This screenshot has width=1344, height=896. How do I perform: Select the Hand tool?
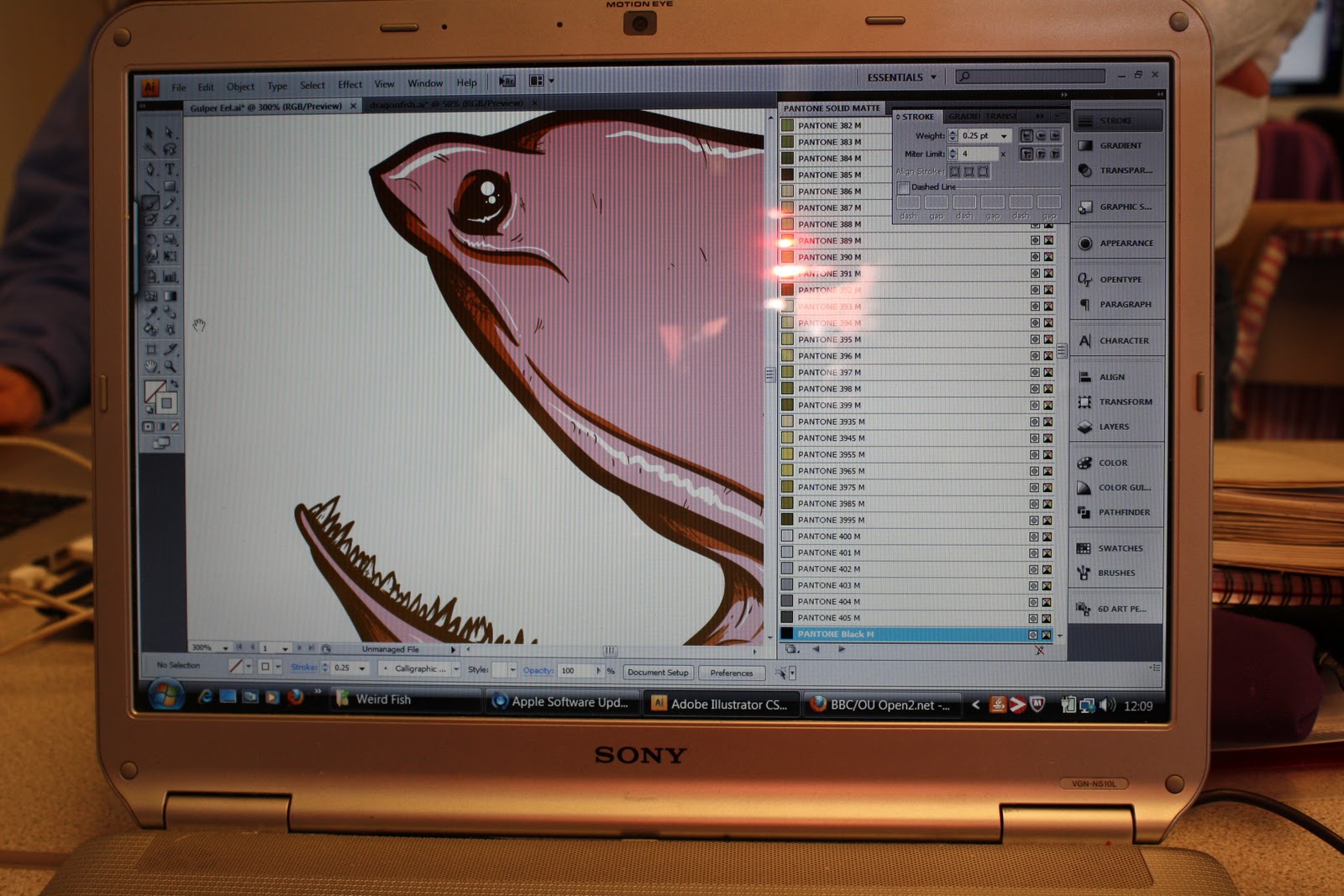coord(152,366)
